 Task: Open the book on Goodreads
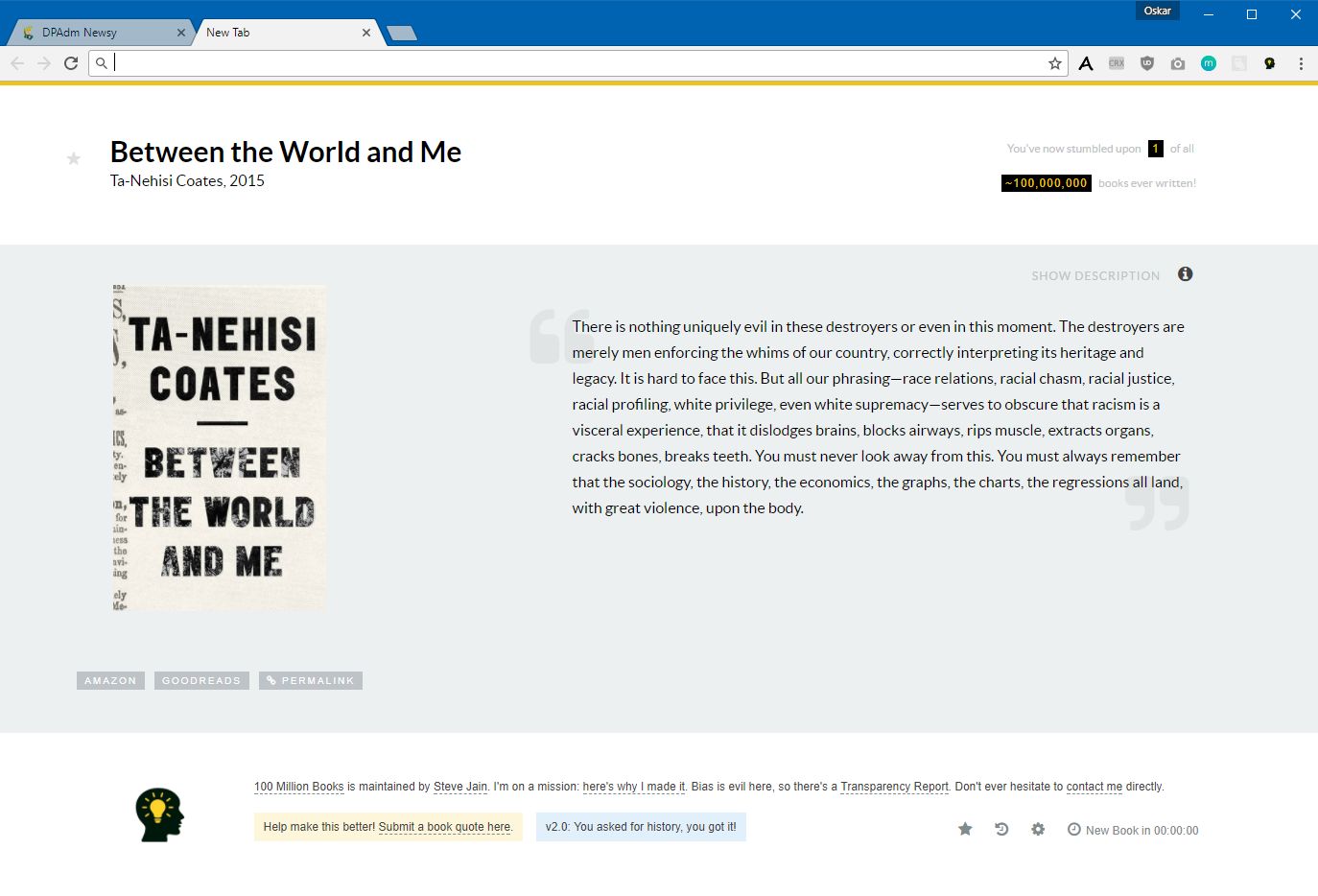pyautogui.click(x=201, y=681)
